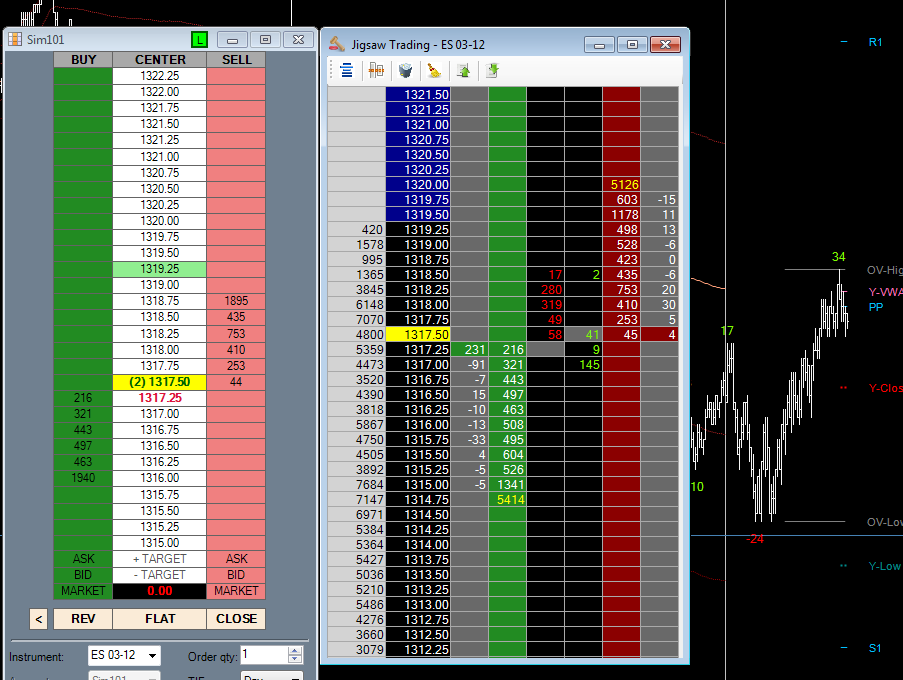Screen dimensions: 903x680
Task: Click the green down-arrow import icon
Action: (x=492, y=71)
